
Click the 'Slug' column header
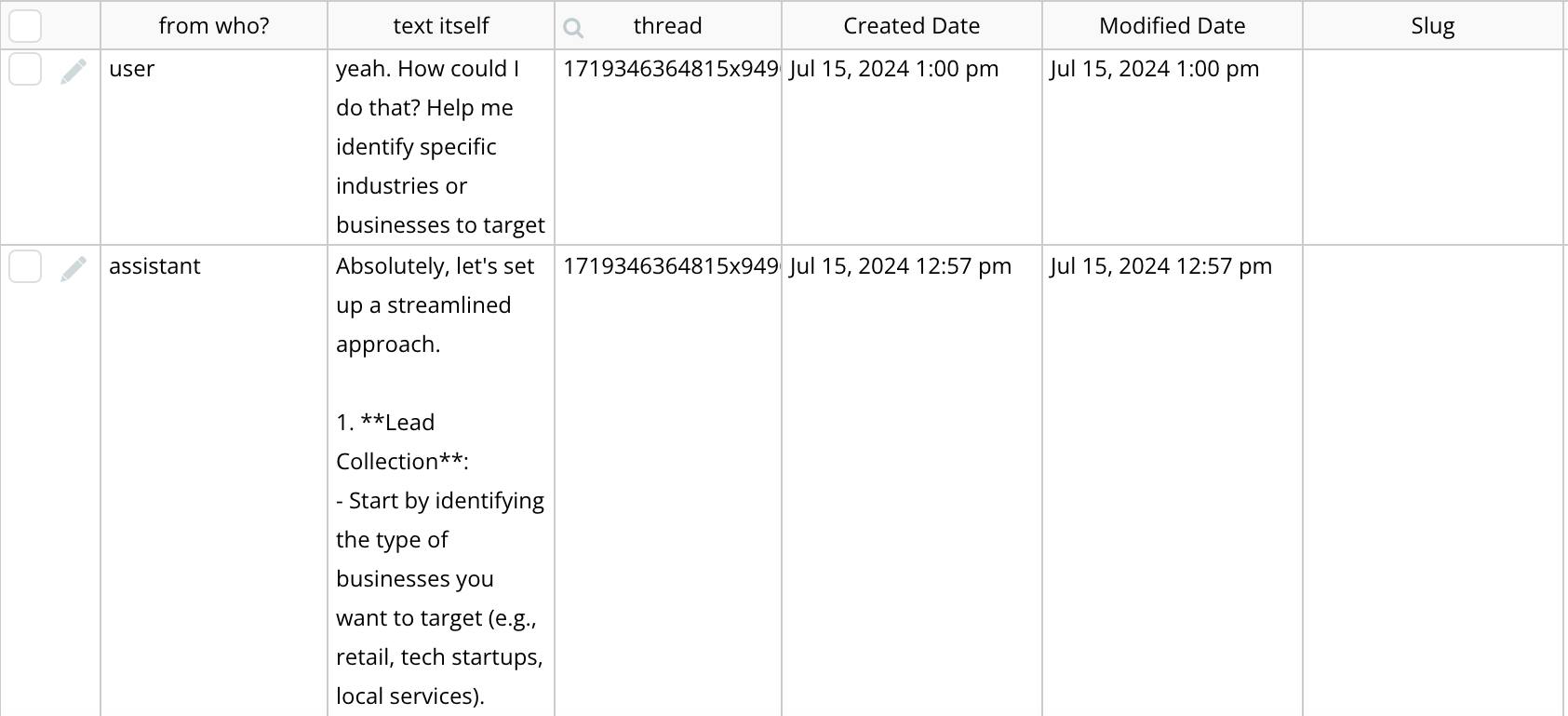(1432, 26)
